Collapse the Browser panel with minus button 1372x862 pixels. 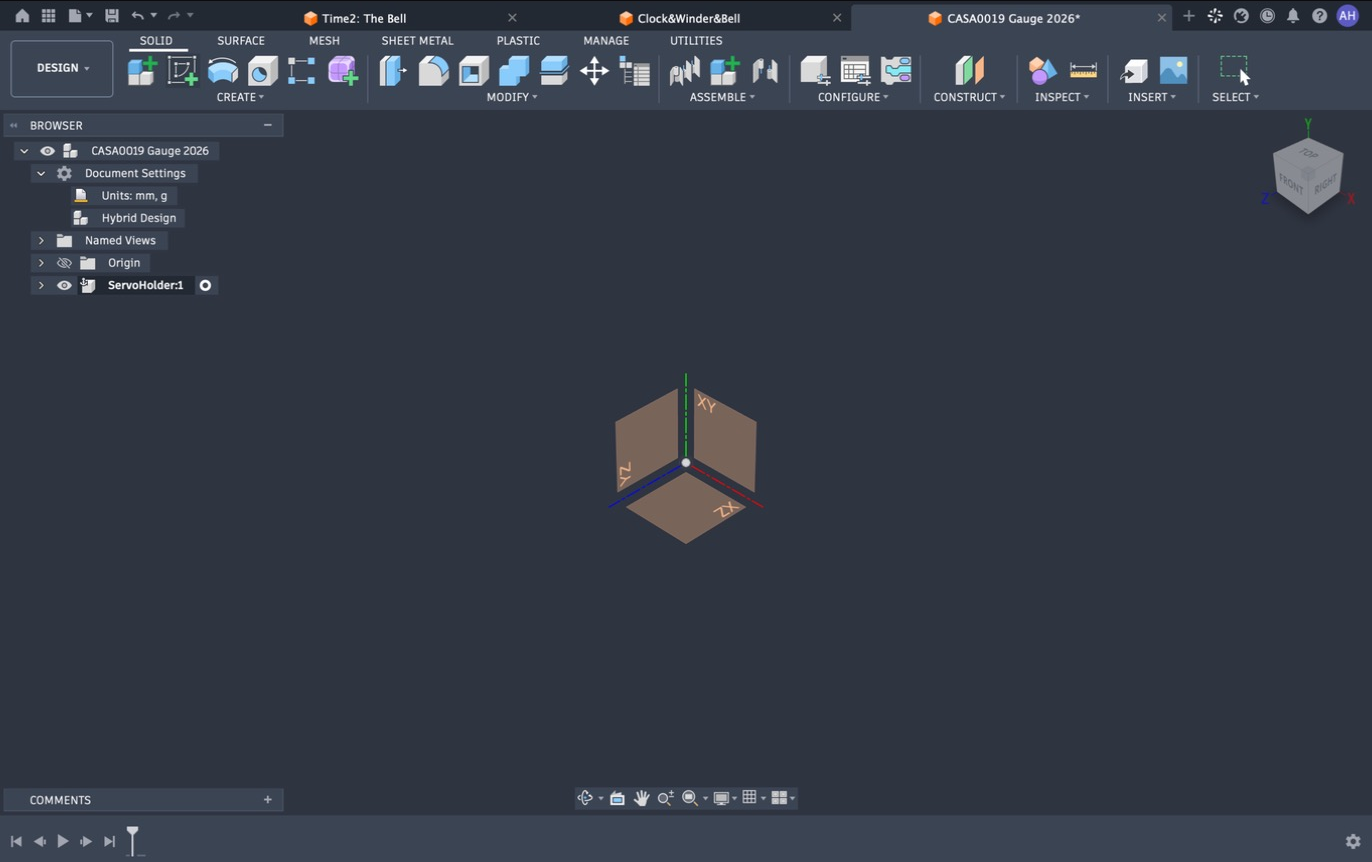pyautogui.click(x=268, y=125)
